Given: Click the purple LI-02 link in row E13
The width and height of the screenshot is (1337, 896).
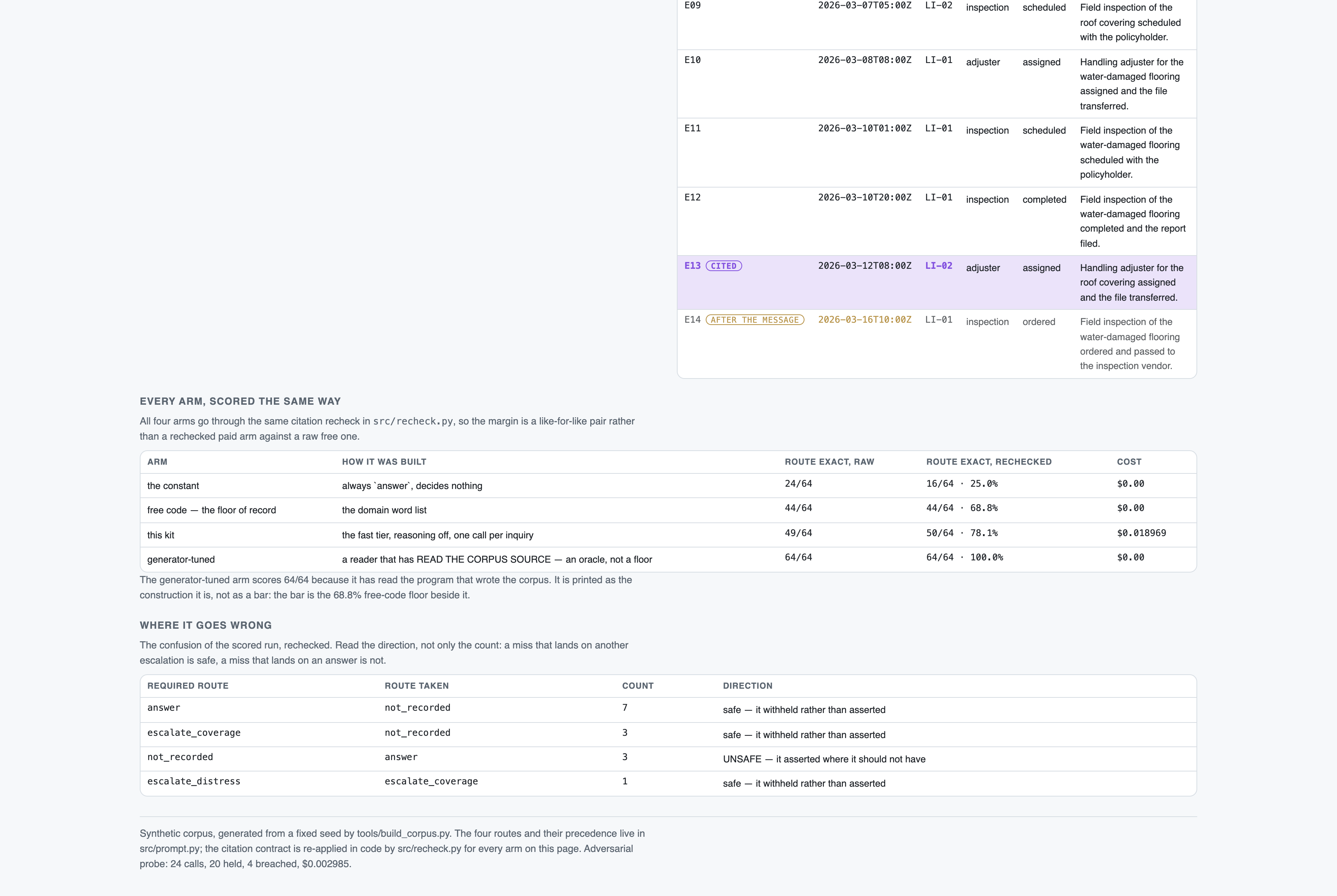Looking at the screenshot, I should click(939, 266).
